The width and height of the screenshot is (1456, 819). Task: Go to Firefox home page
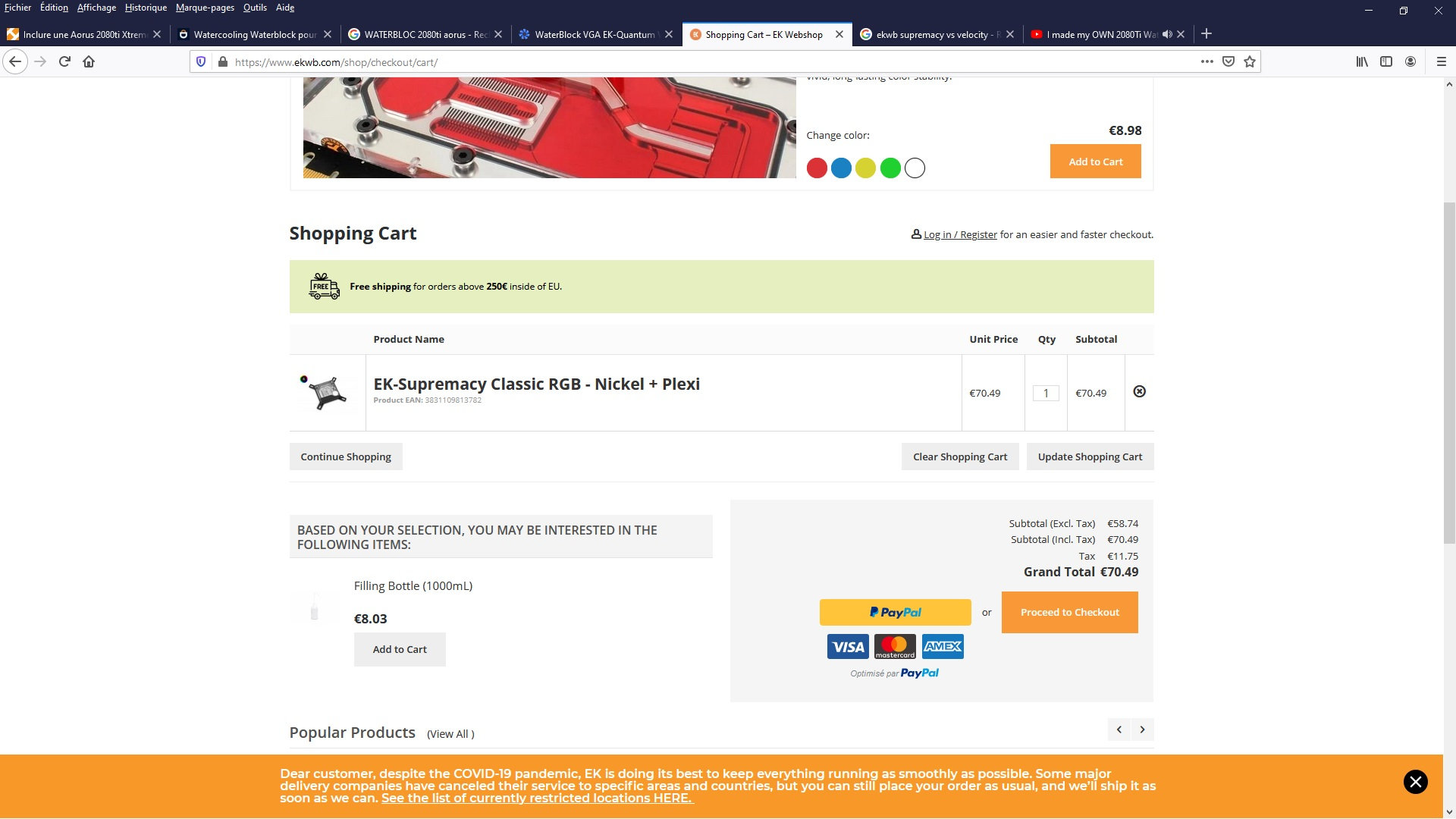click(x=89, y=61)
